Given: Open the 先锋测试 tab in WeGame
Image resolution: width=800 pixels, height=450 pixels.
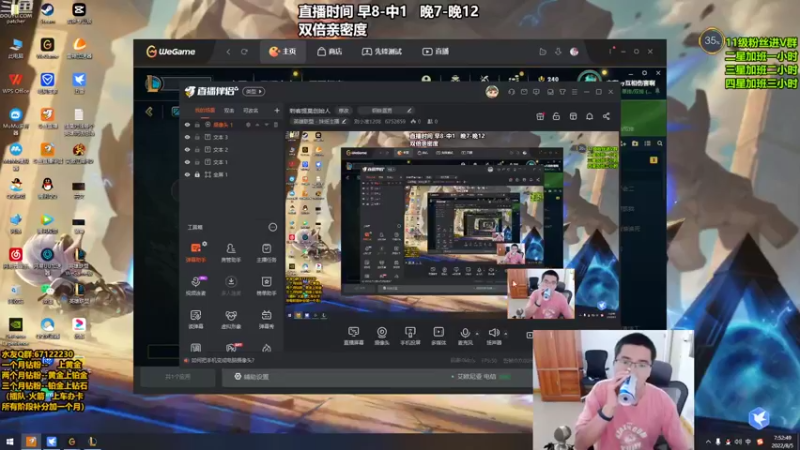Looking at the screenshot, I should tap(382, 52).
